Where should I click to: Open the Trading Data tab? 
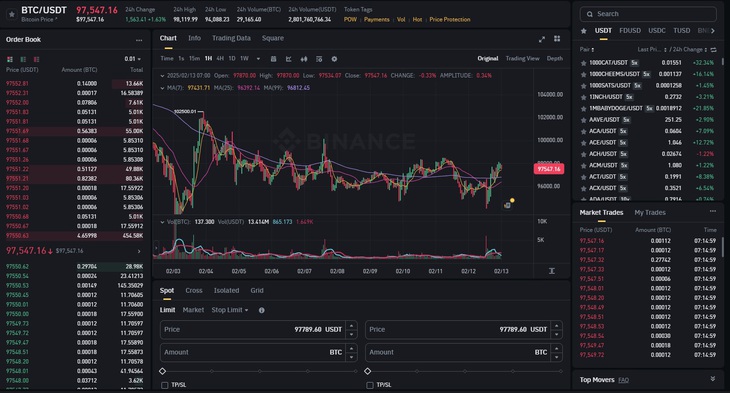pyautogui.click(x=231, y=38)
